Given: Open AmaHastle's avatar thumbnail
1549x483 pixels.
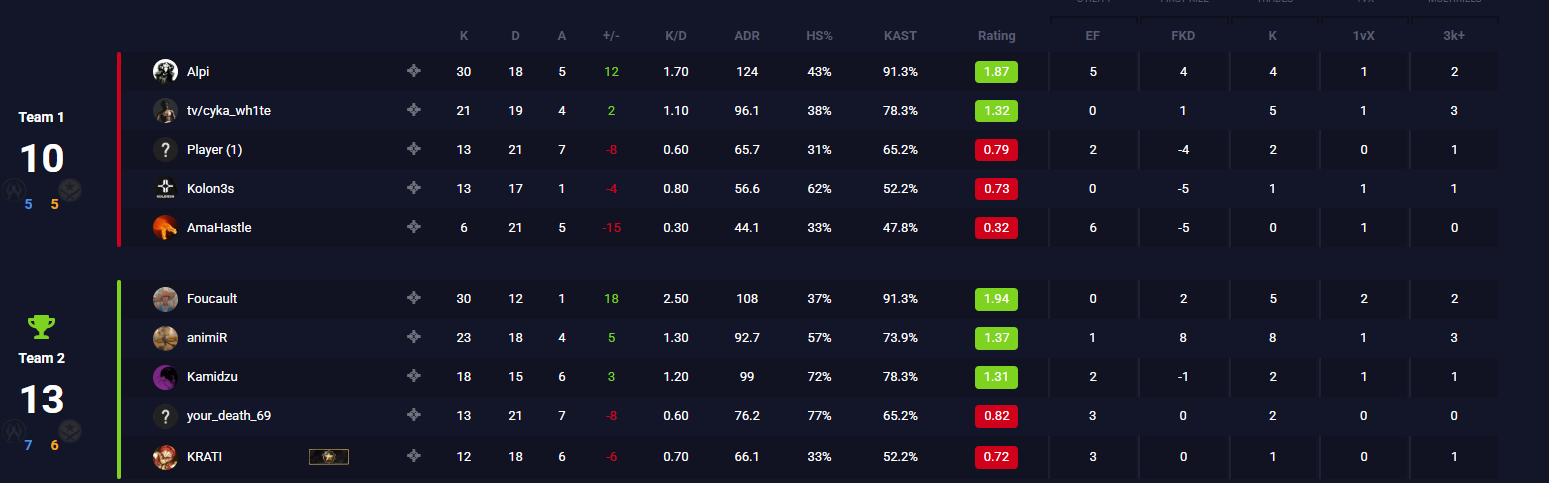Looking at the screenshot, I should [x=165, y=228].
